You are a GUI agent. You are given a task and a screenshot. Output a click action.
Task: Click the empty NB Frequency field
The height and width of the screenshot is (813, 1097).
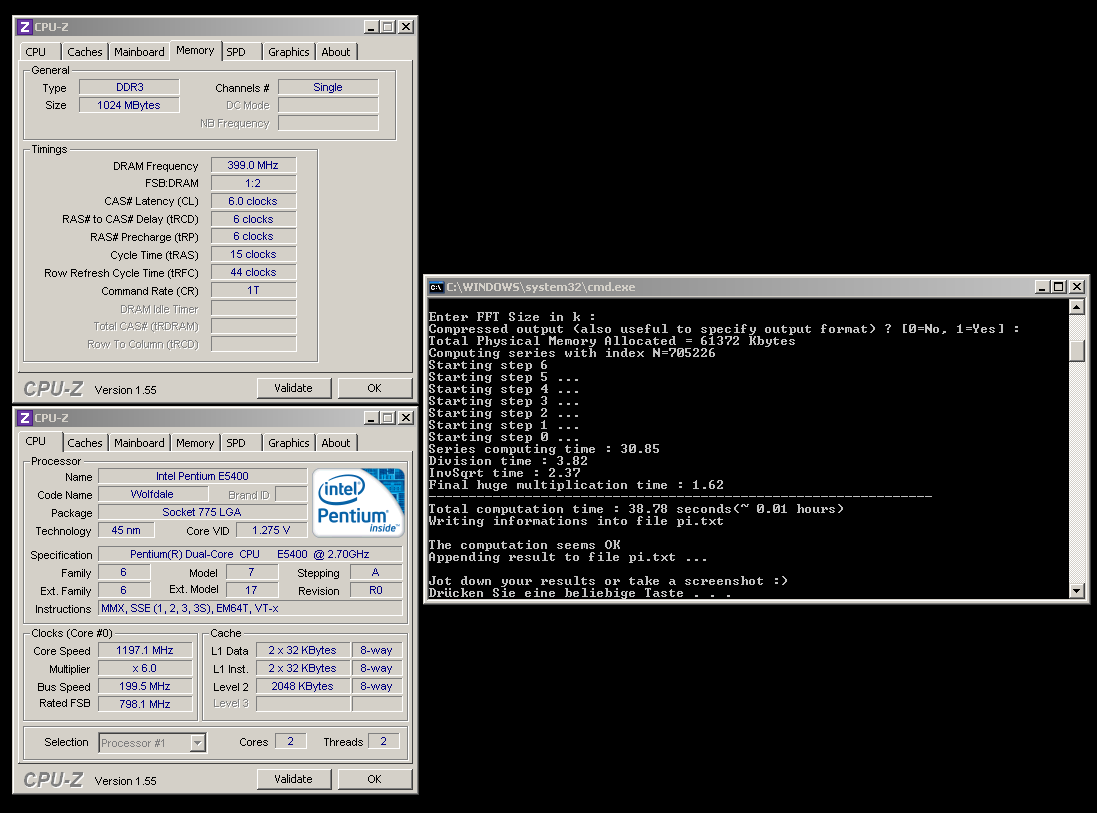[x=328, y=123]
